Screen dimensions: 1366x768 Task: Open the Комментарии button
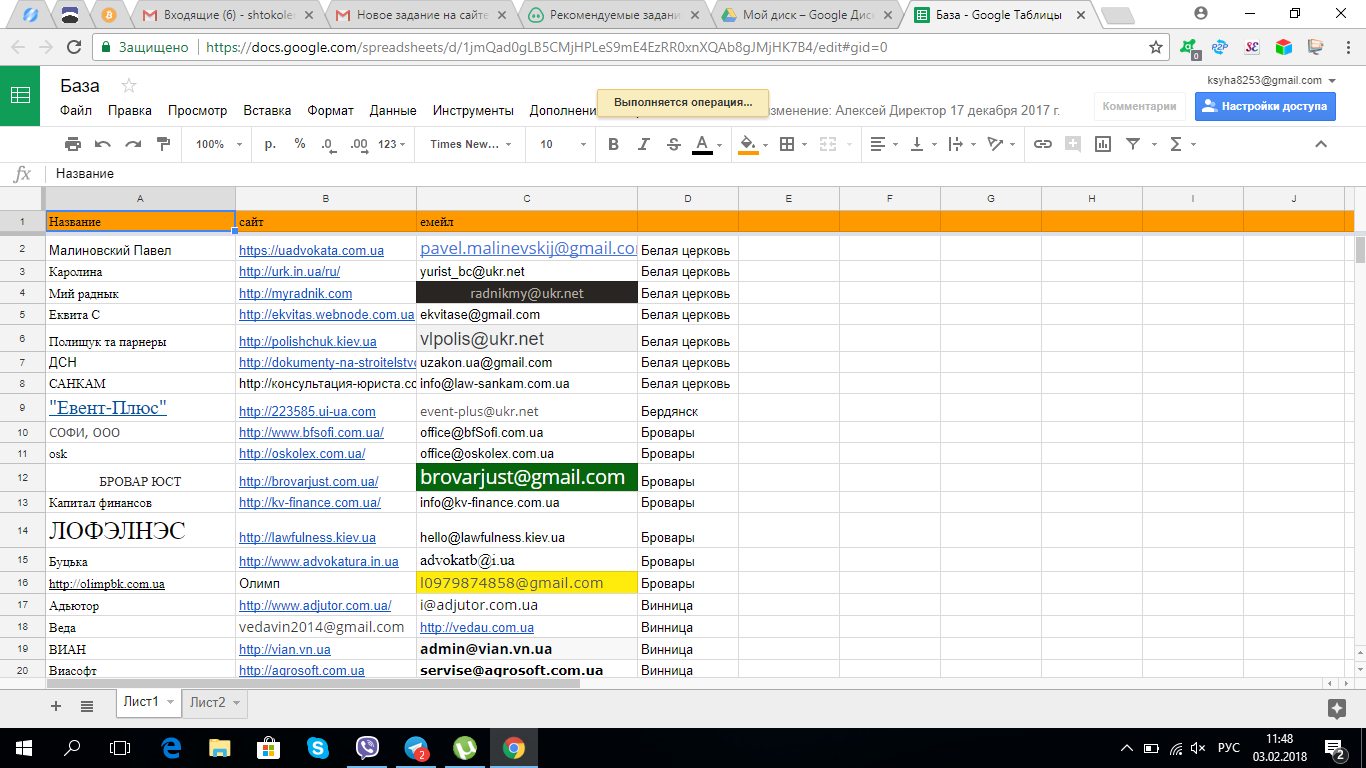(x=1139, y=106)
